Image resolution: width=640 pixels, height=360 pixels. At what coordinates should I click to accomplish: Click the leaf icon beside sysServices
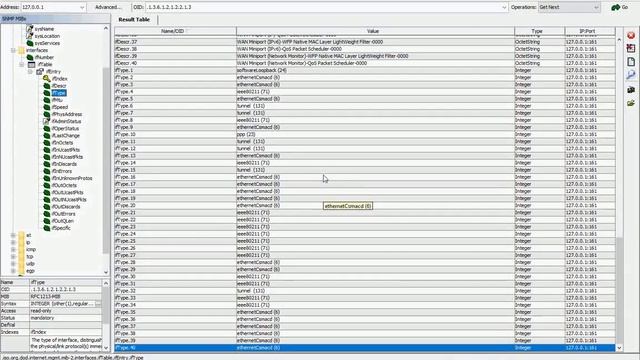click(x=30, y=43)
